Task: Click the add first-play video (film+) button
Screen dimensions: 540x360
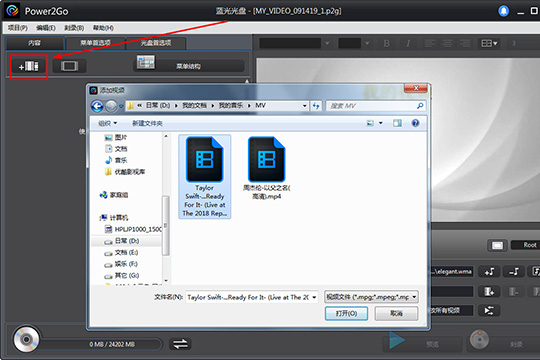Action: point(489,292)
